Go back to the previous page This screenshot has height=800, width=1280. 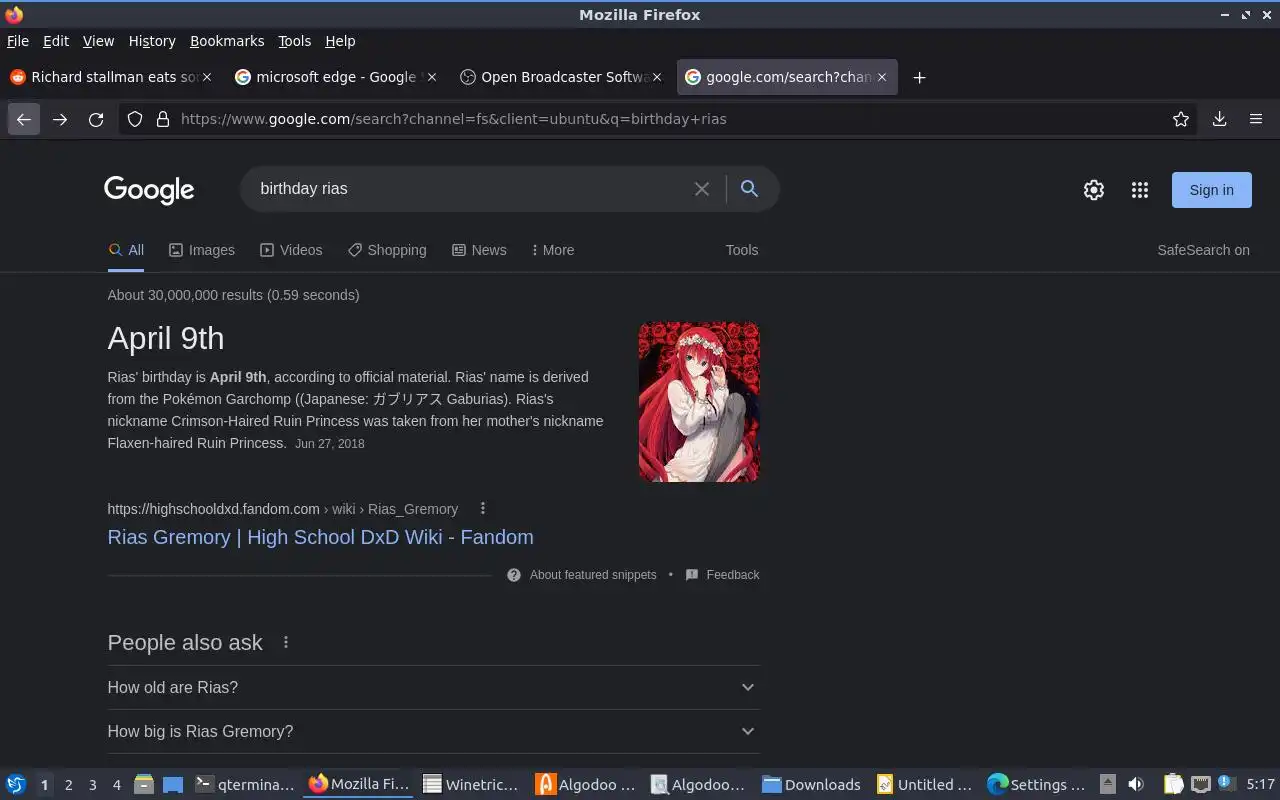coord(24,119)
